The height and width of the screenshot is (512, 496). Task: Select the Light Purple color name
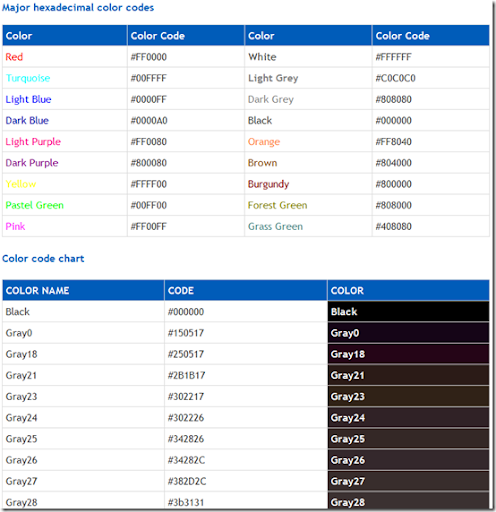coord(33,142)
